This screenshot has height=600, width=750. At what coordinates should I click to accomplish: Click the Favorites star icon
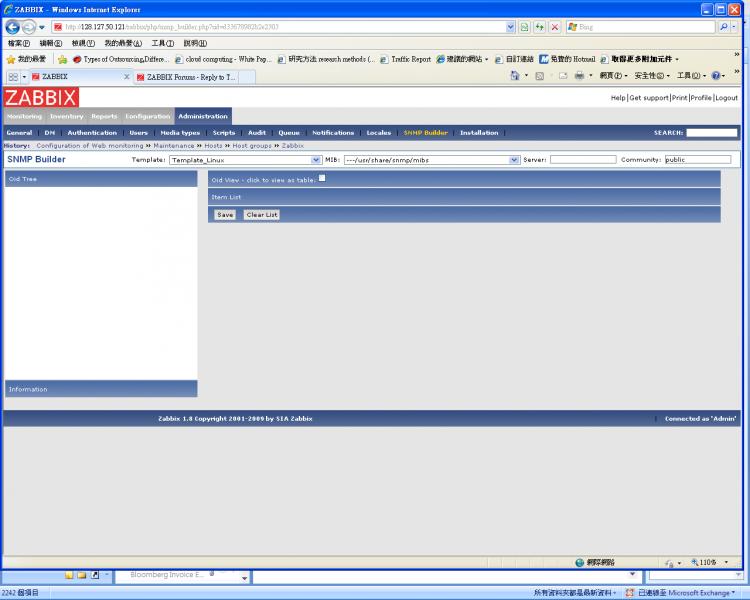click(x=11, y=59)
